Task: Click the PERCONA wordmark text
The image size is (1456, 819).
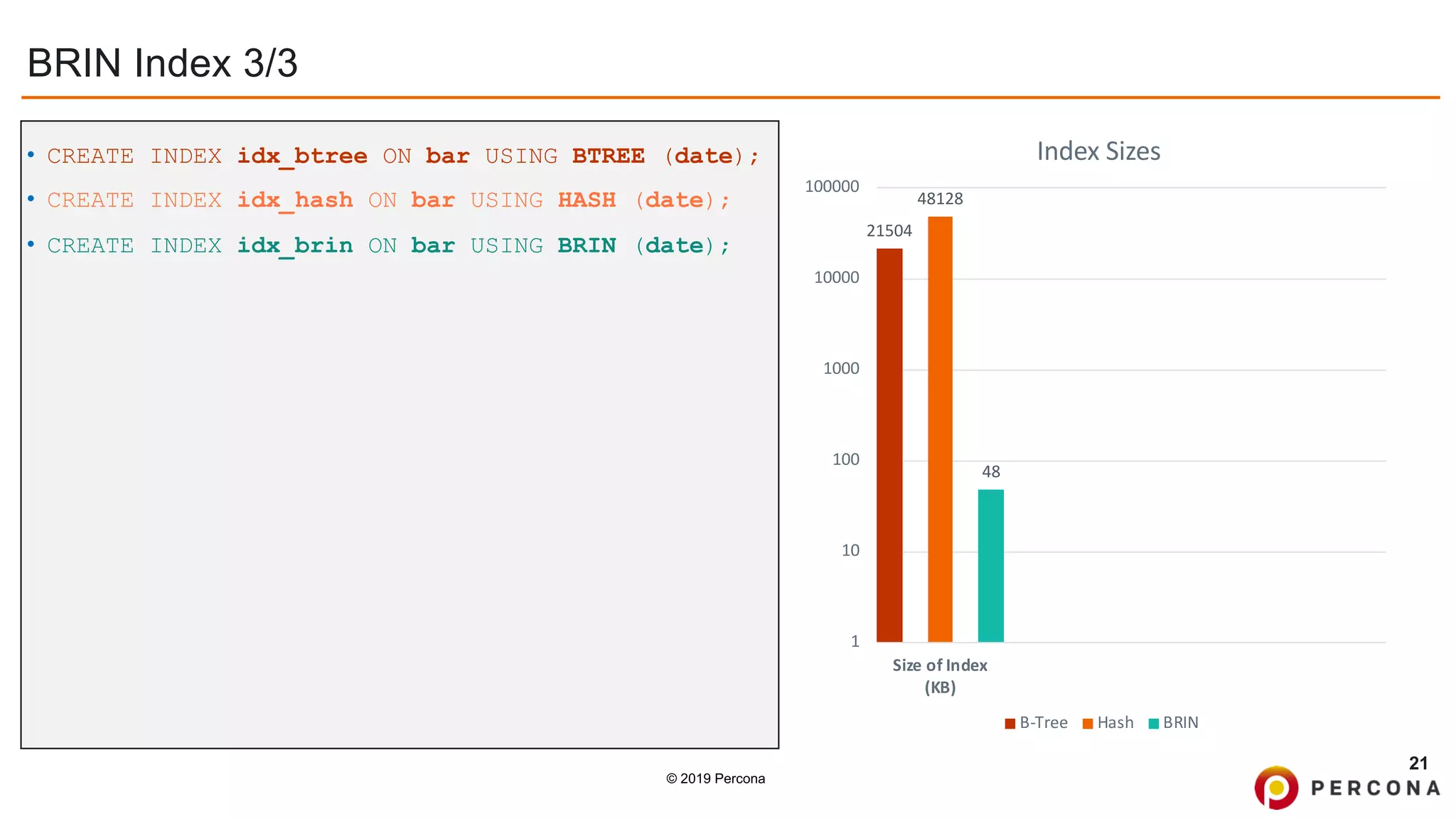Action: pyautogui.click(x=1375, y=788)
